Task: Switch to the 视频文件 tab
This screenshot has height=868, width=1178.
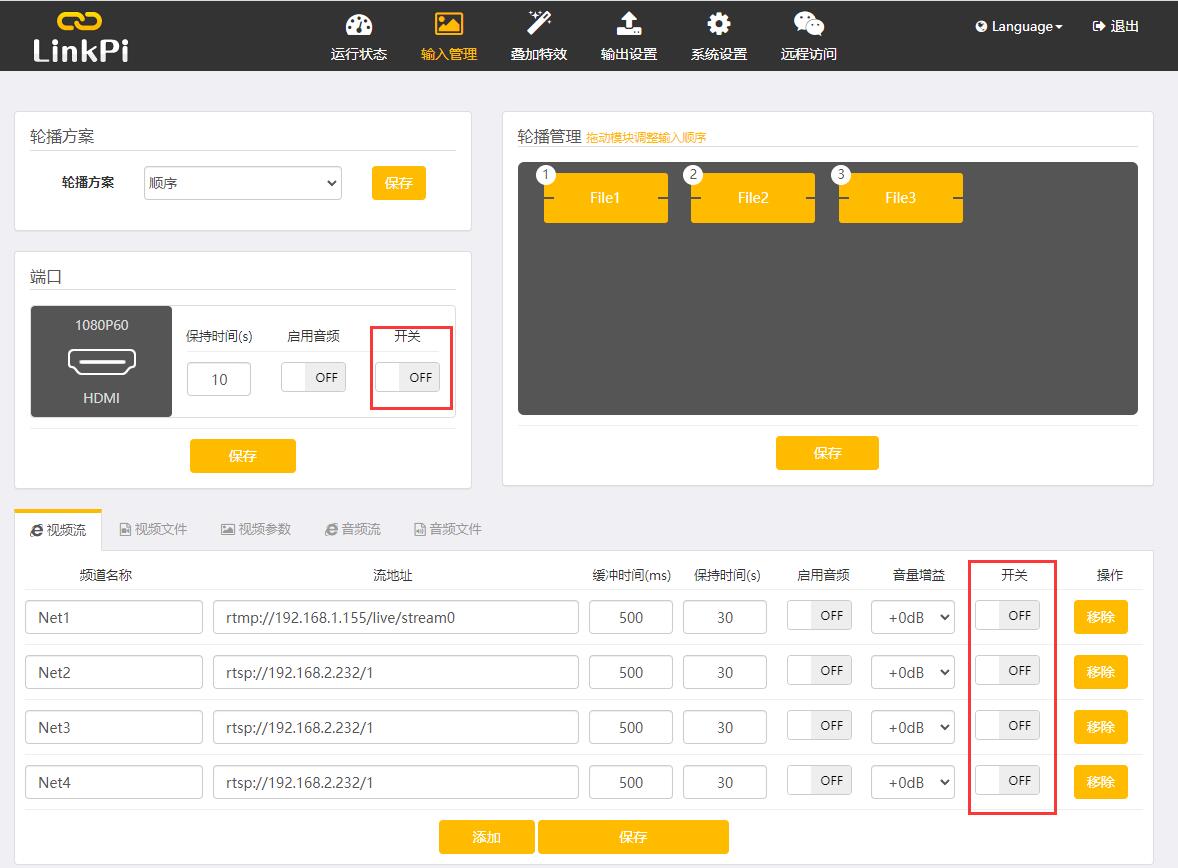Action: click(x=153, y=530)
